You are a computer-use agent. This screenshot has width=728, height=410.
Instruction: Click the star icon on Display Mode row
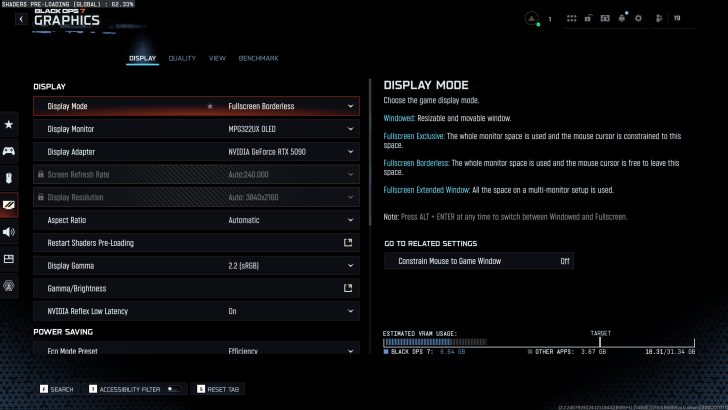tap(210, 106)
